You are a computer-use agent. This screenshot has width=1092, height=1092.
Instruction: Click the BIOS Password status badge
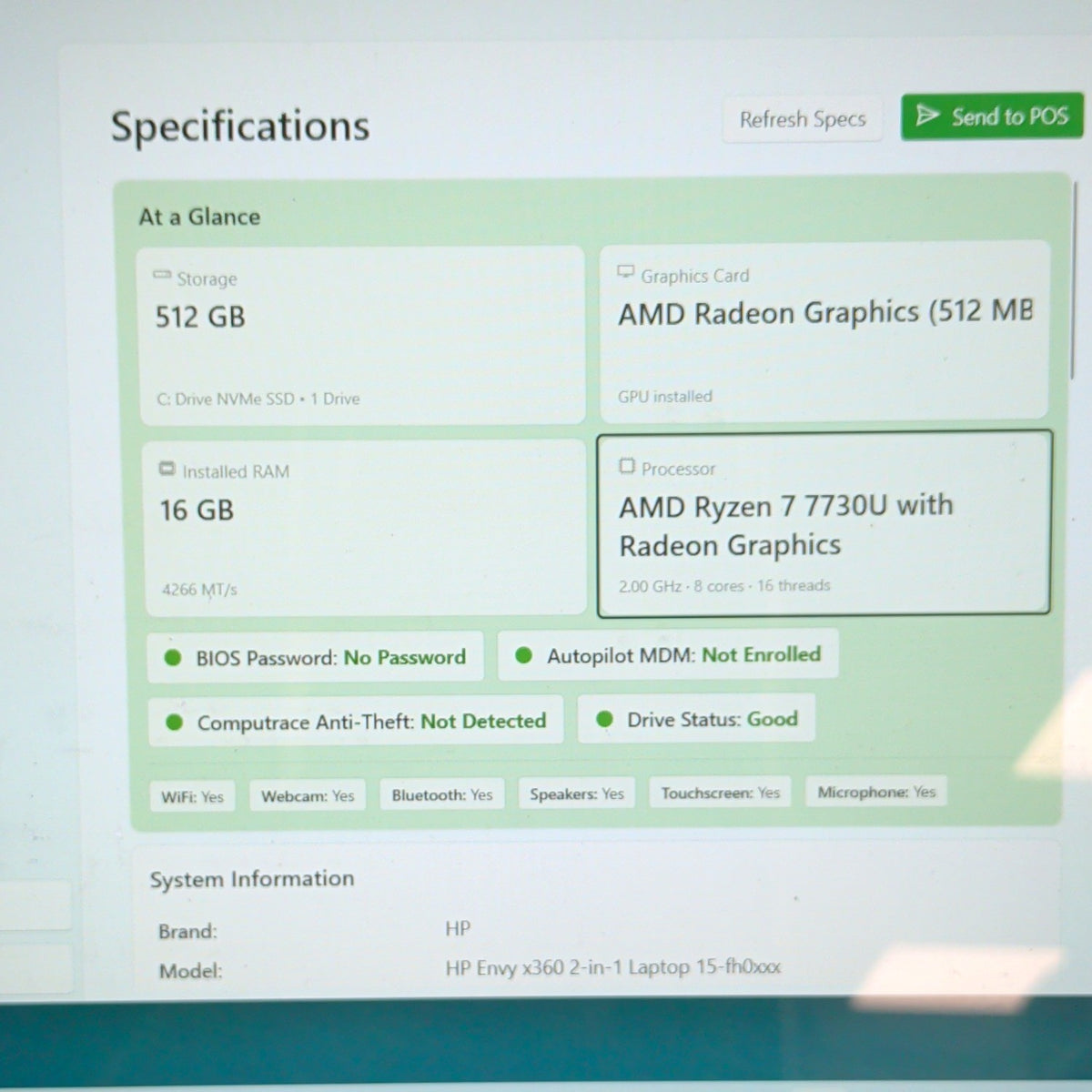(315, 657)
